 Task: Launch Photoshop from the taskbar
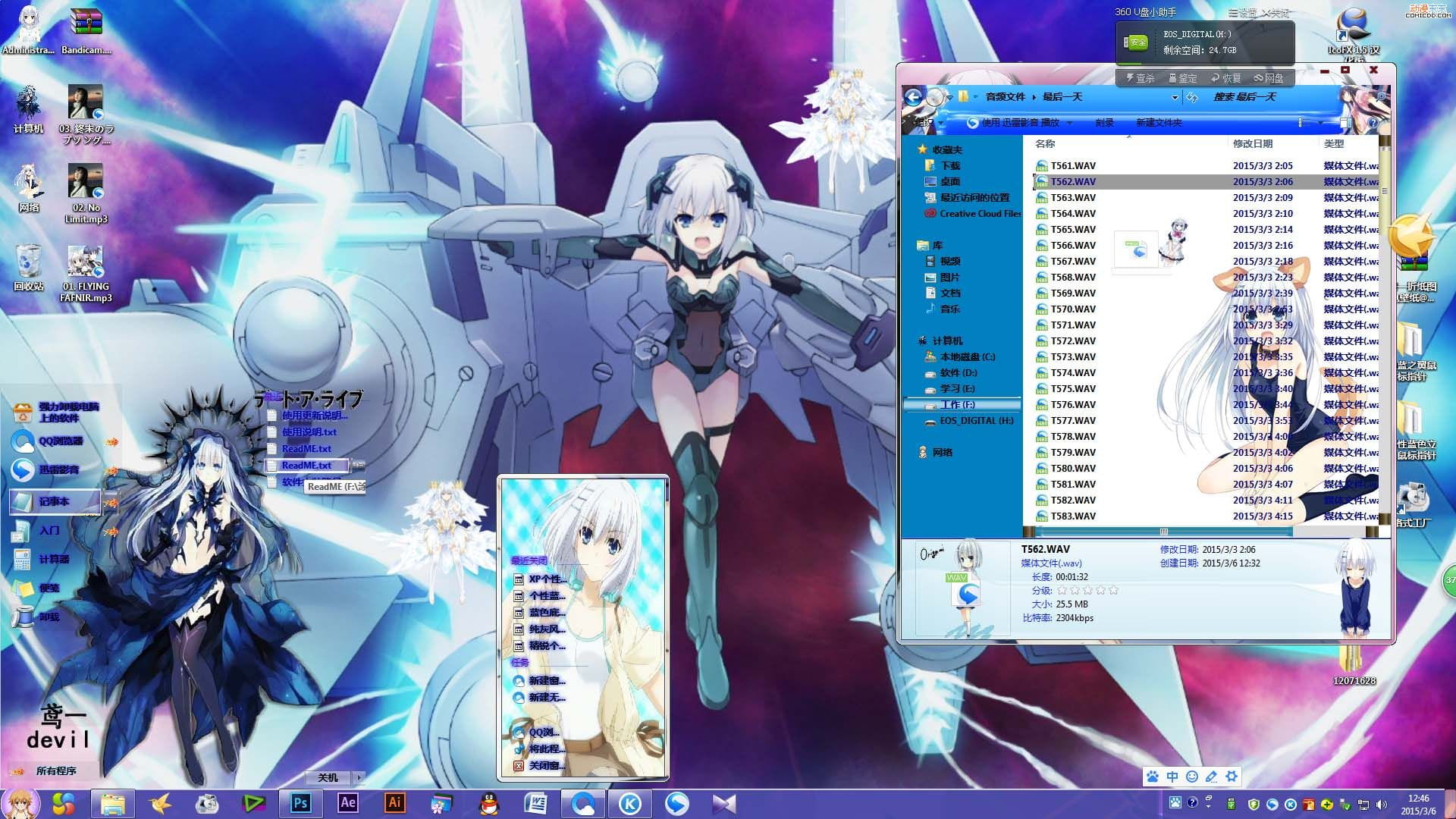tap(300, 803)
